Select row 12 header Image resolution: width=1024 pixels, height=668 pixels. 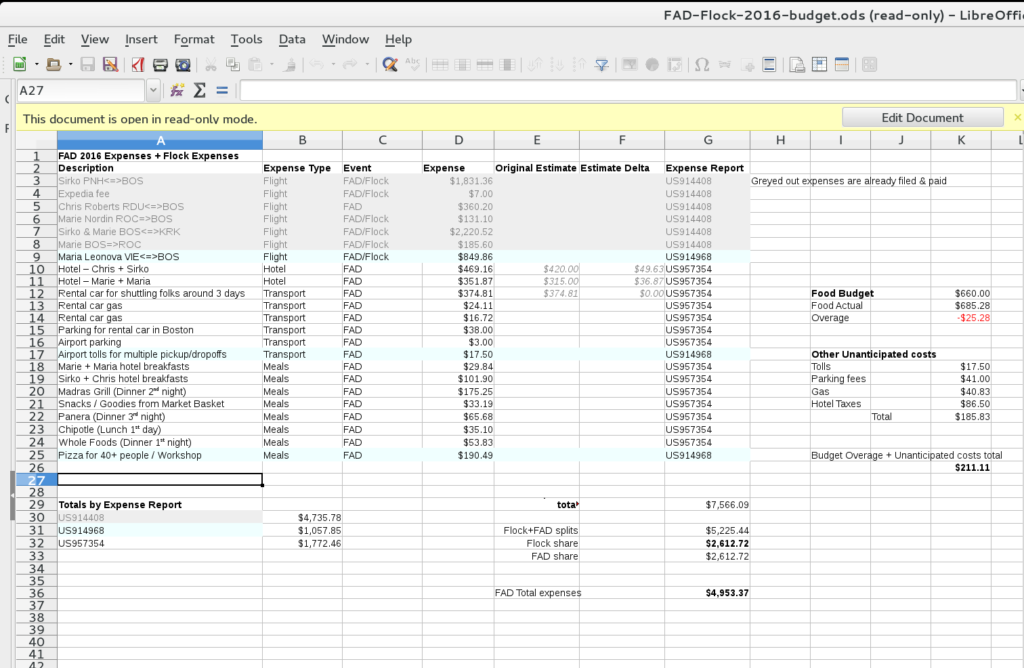(x=37, y=294)
